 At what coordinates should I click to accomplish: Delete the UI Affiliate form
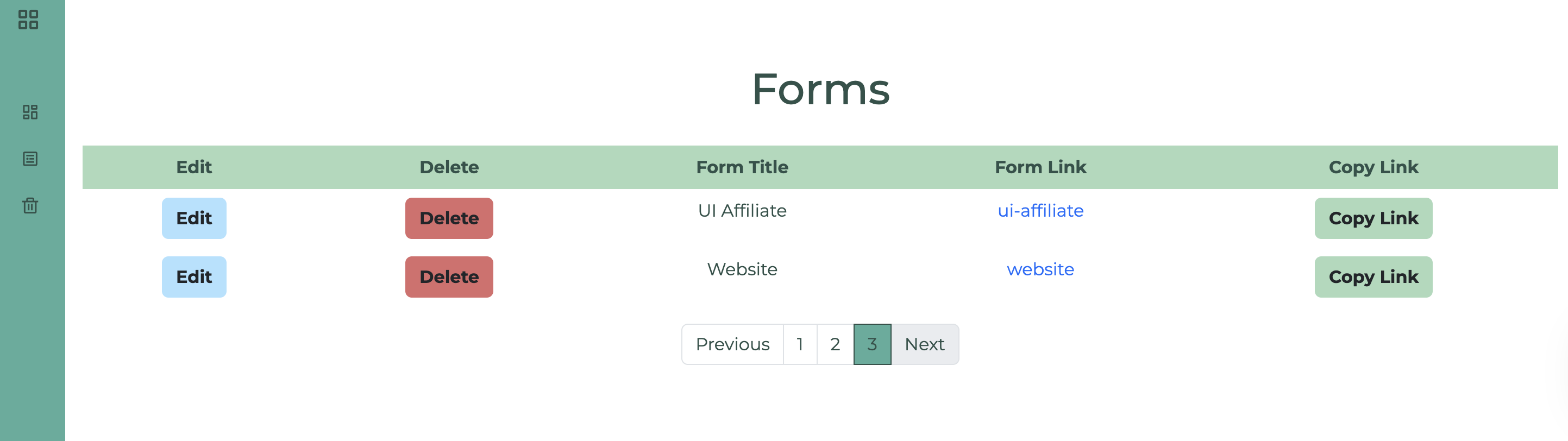(x=449, y=218)
